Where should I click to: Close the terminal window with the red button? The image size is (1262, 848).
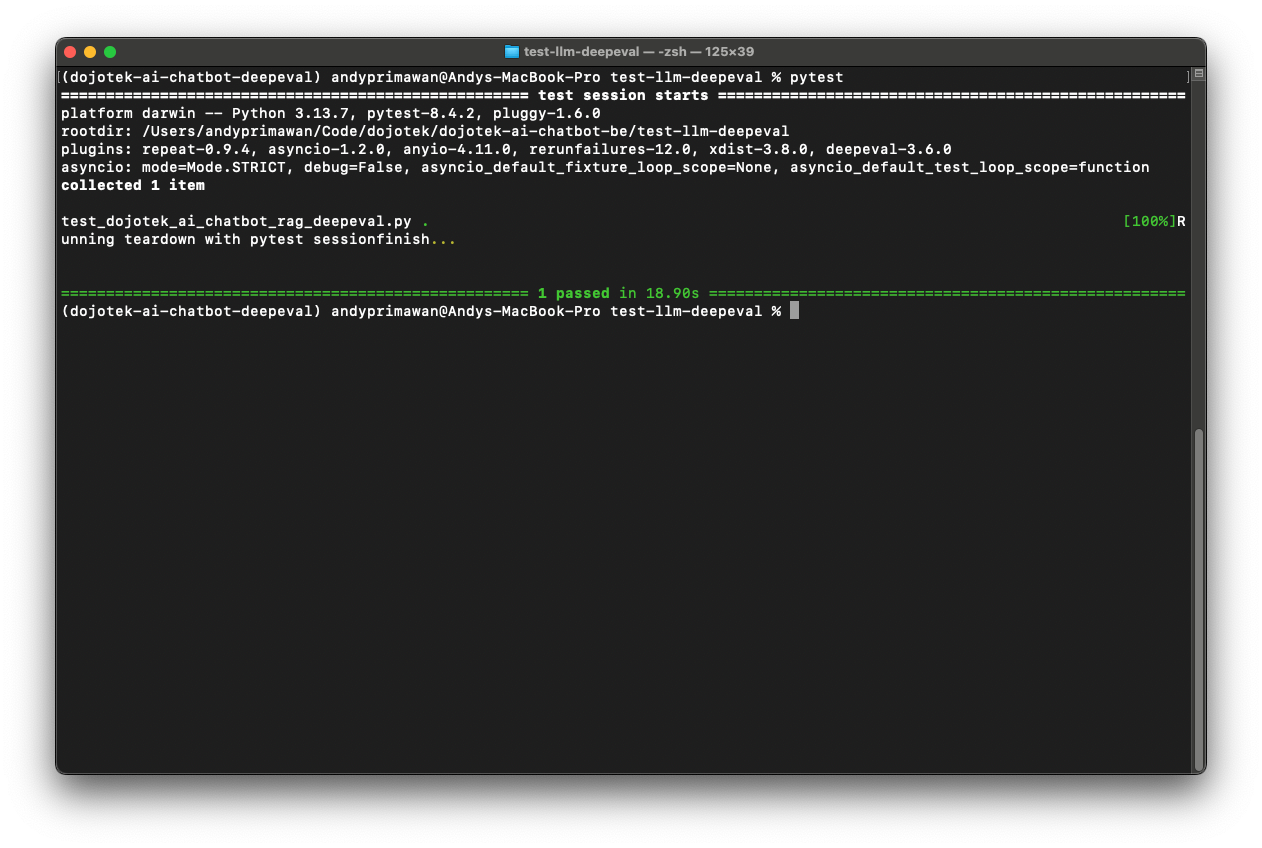pos(70,52)
